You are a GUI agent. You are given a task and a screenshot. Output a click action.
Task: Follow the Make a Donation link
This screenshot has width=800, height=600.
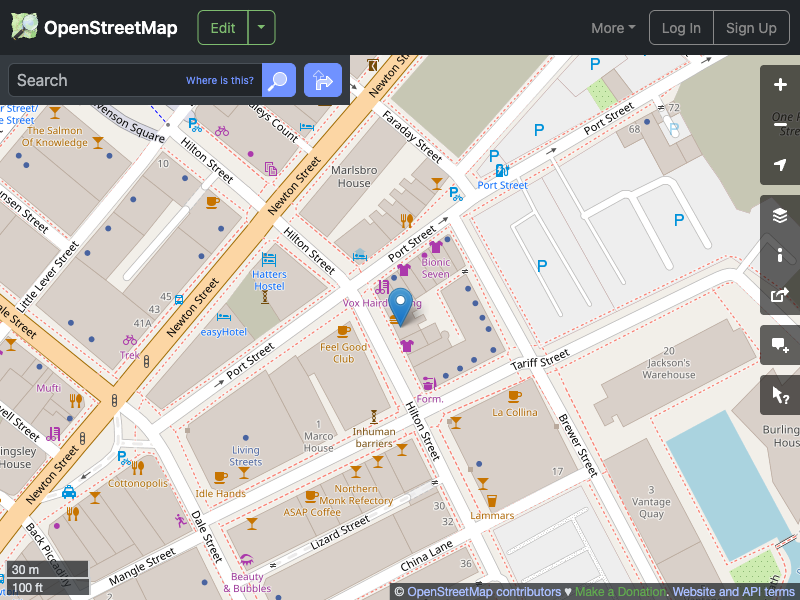click(620, 591)
